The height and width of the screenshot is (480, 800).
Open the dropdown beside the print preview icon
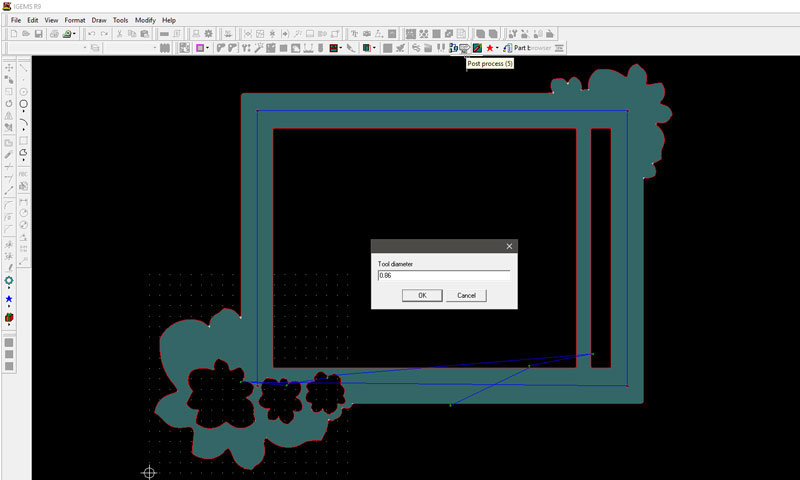(74, 34)
